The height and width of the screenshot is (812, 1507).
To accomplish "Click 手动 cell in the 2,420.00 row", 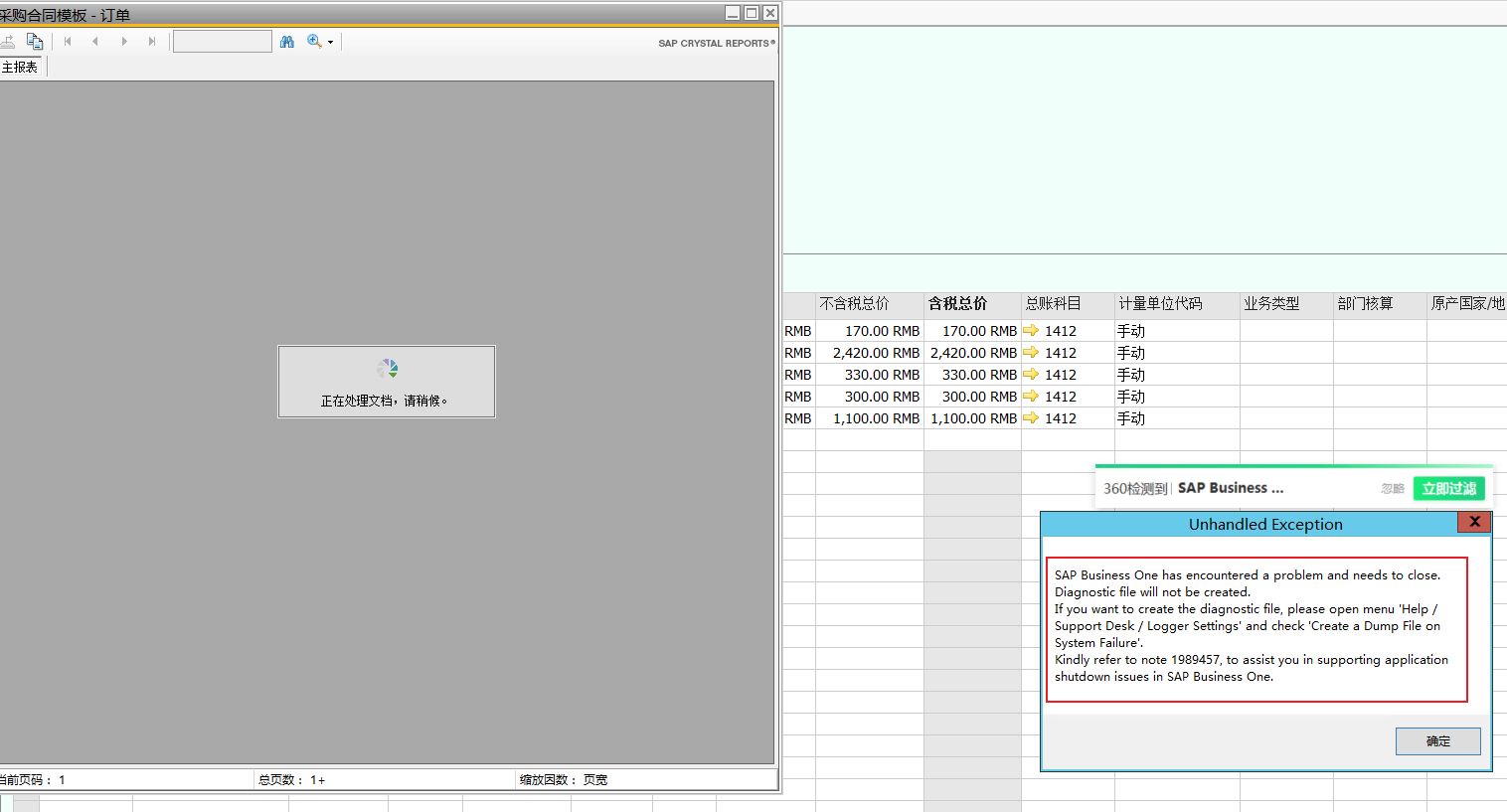I will point(1177,353).
